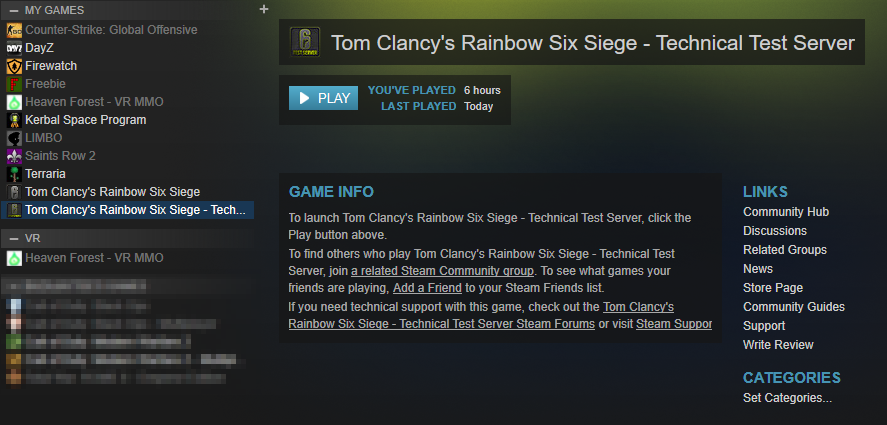Select the Terraria tree icon
The height and width of the screenshot is (425, 887).
[x=14, y=174]
